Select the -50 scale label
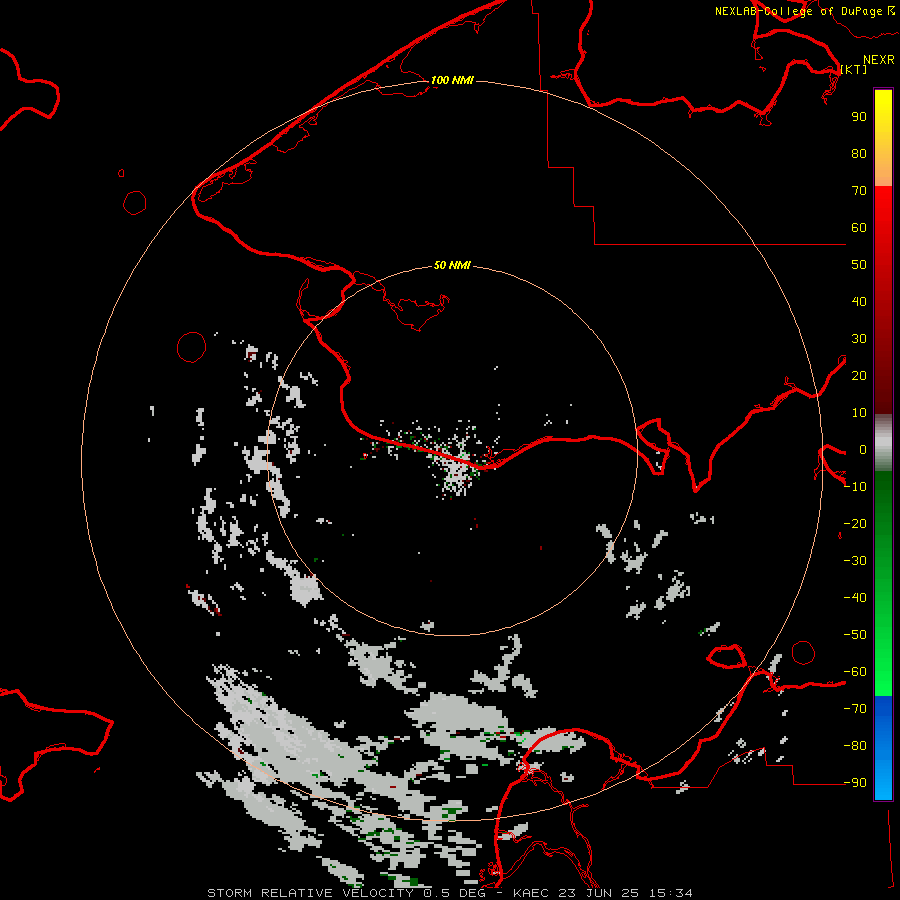 [x=855, y=635]
